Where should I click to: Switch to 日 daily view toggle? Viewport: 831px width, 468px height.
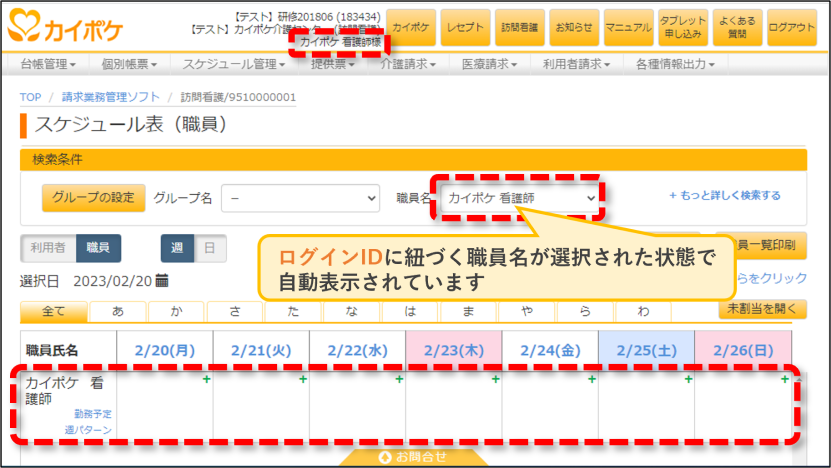[x=210, y=248]
